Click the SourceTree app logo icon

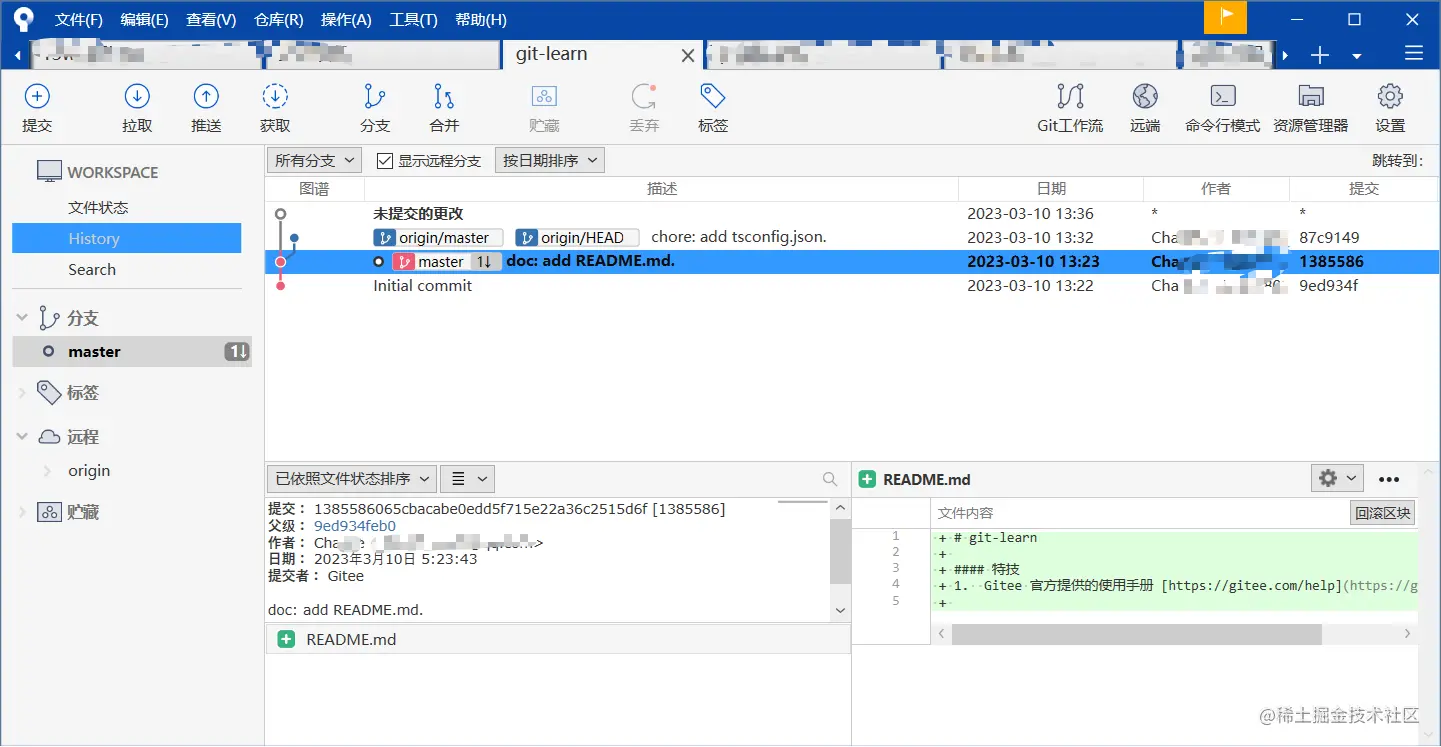point(22,19)
